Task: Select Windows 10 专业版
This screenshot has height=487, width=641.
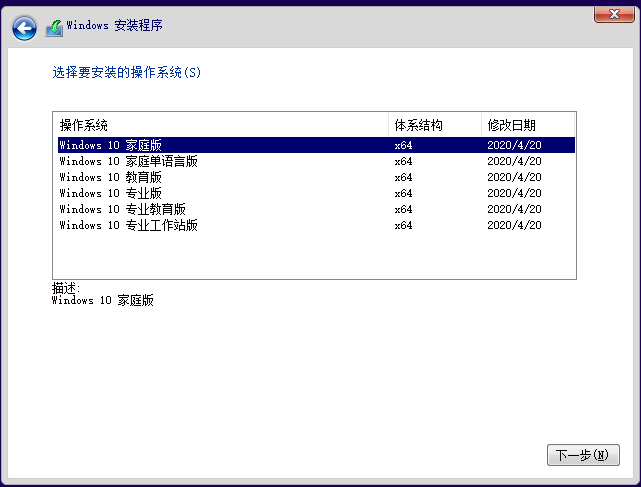Action: click(x=316, y=193)
